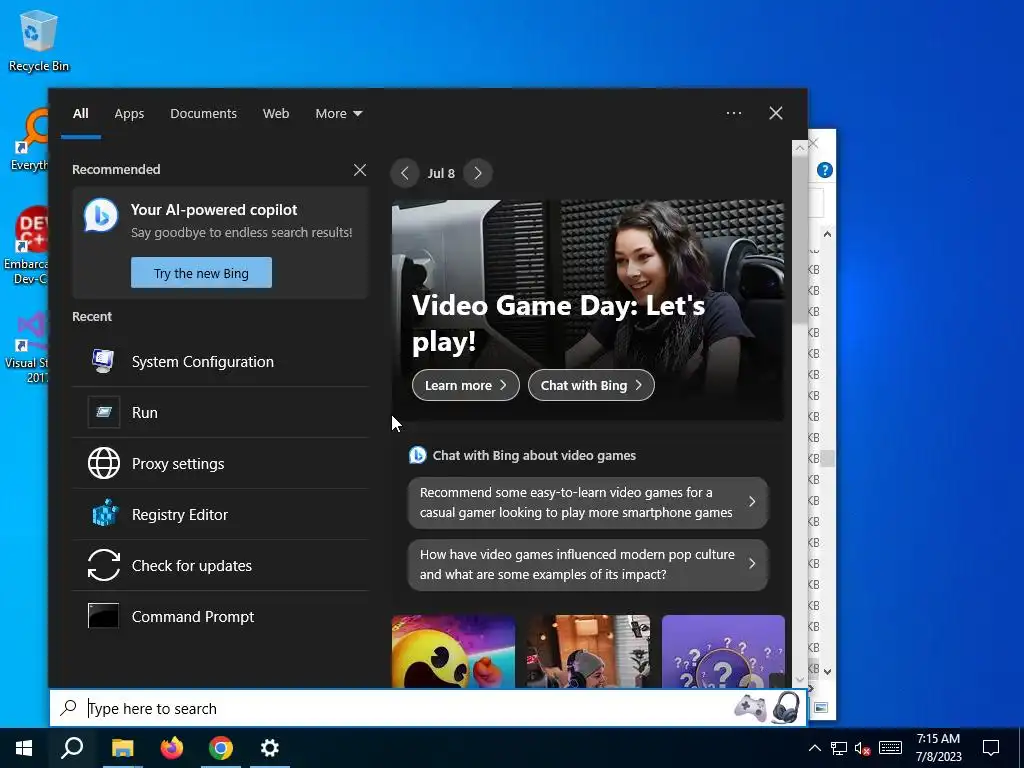Click the network tray icon
Image resolution: width=1024 pixels, height=768 pixels.
839,748
